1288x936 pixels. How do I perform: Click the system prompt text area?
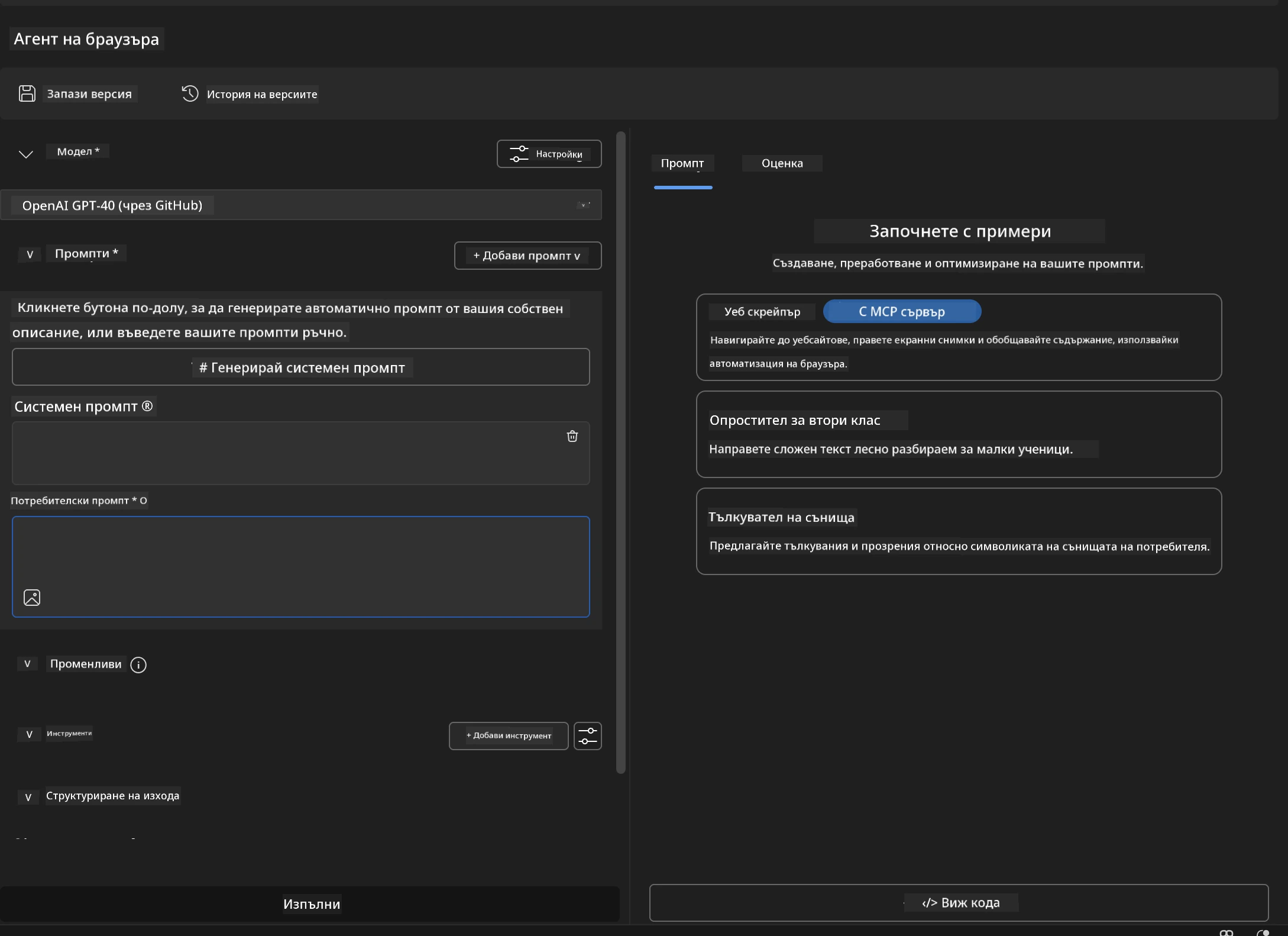click(x=301, y=453)
